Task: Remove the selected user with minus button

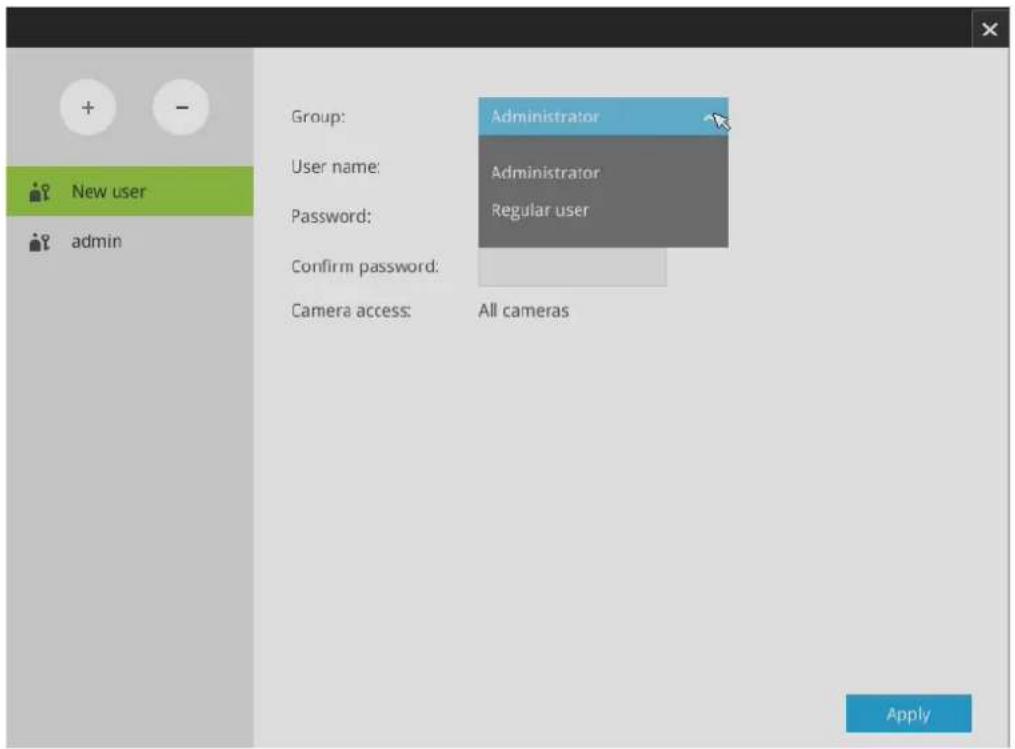Action: click(x=181, y=107)
